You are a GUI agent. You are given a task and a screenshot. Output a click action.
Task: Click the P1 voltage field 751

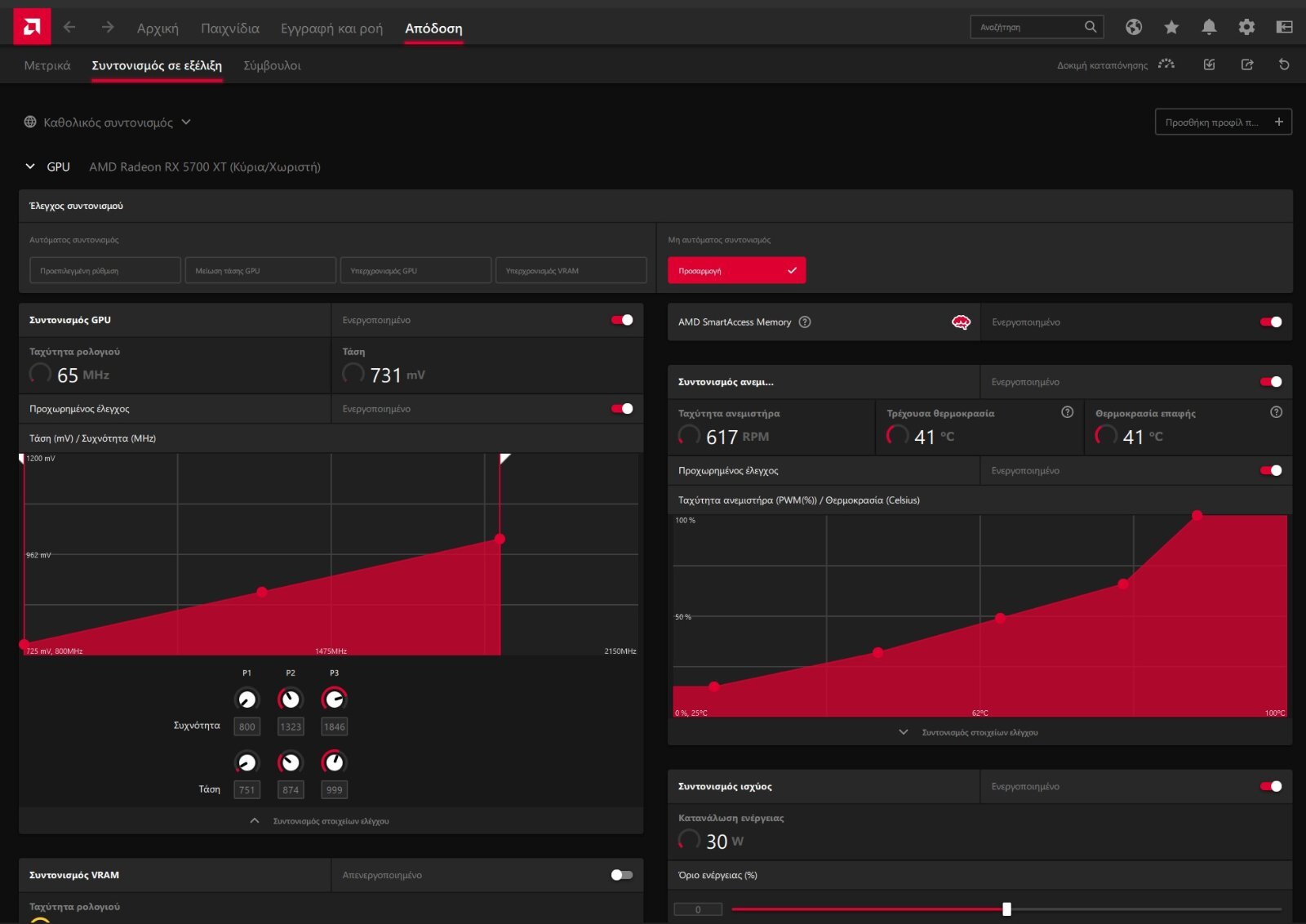click(247, 789)
